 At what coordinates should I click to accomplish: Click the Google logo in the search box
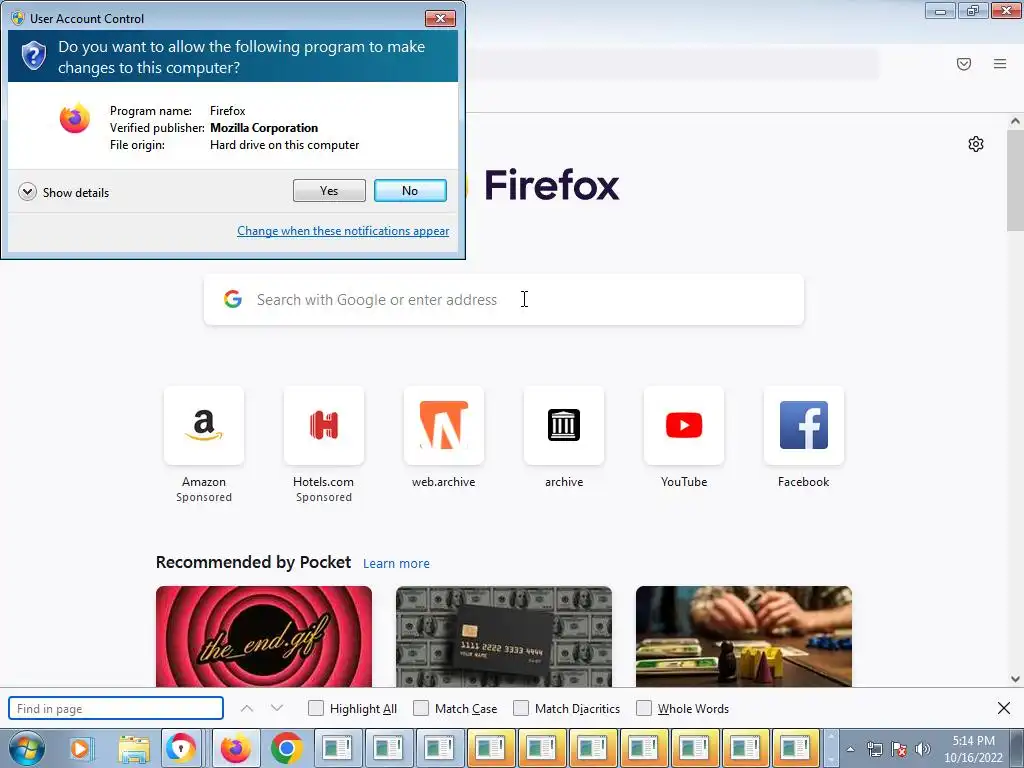click(x=233, y=299)
